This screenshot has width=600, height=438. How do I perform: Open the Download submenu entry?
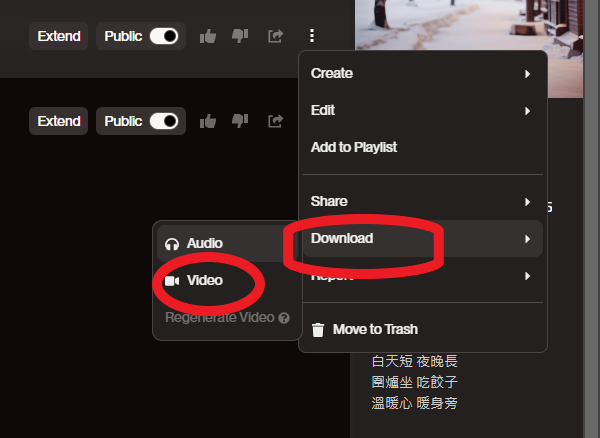click(x=423, y=239)
